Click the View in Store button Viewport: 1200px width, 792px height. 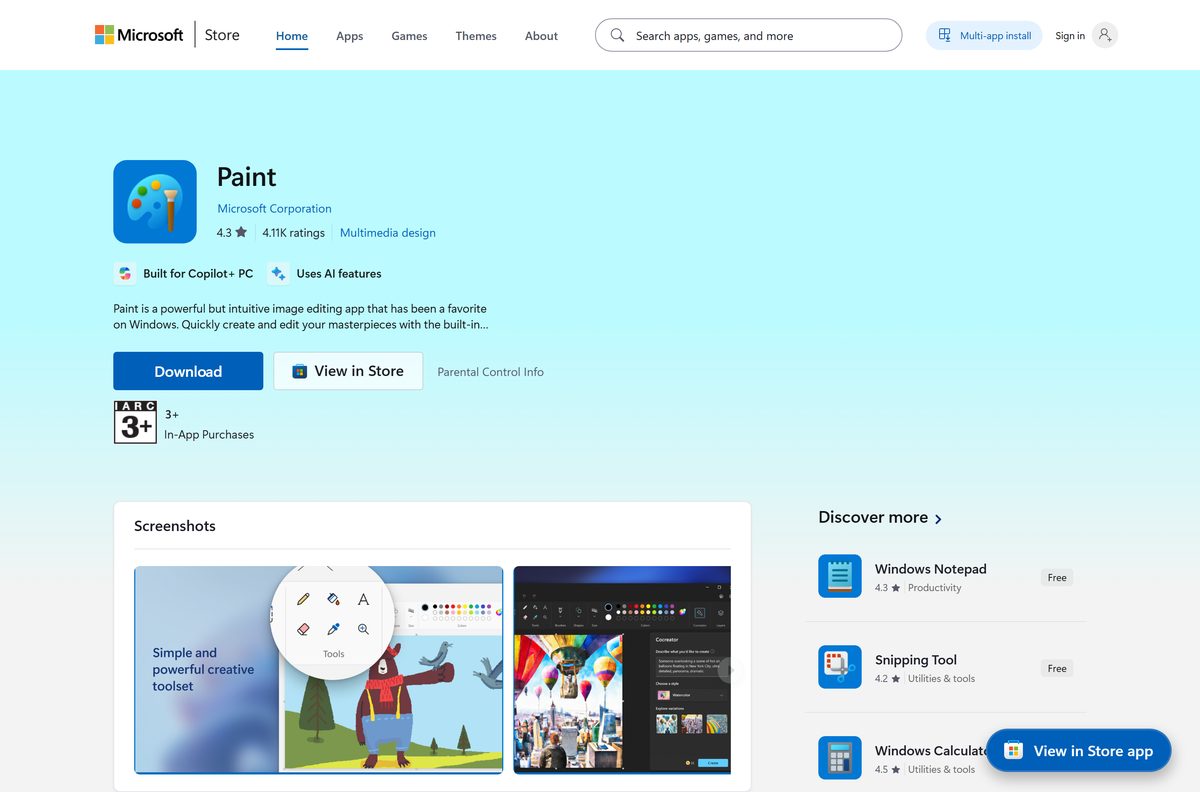(348, 371)
